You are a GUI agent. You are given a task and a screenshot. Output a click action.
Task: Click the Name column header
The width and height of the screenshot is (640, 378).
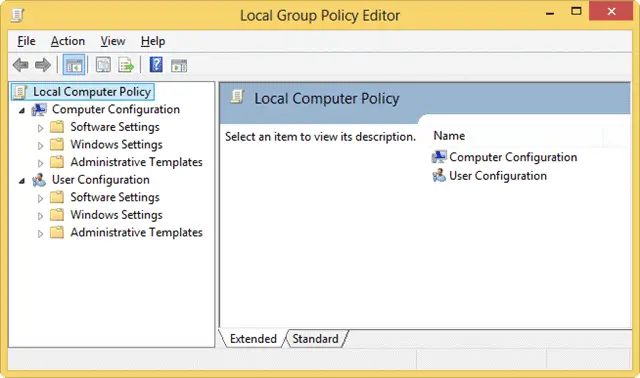[x=516, y=136]
